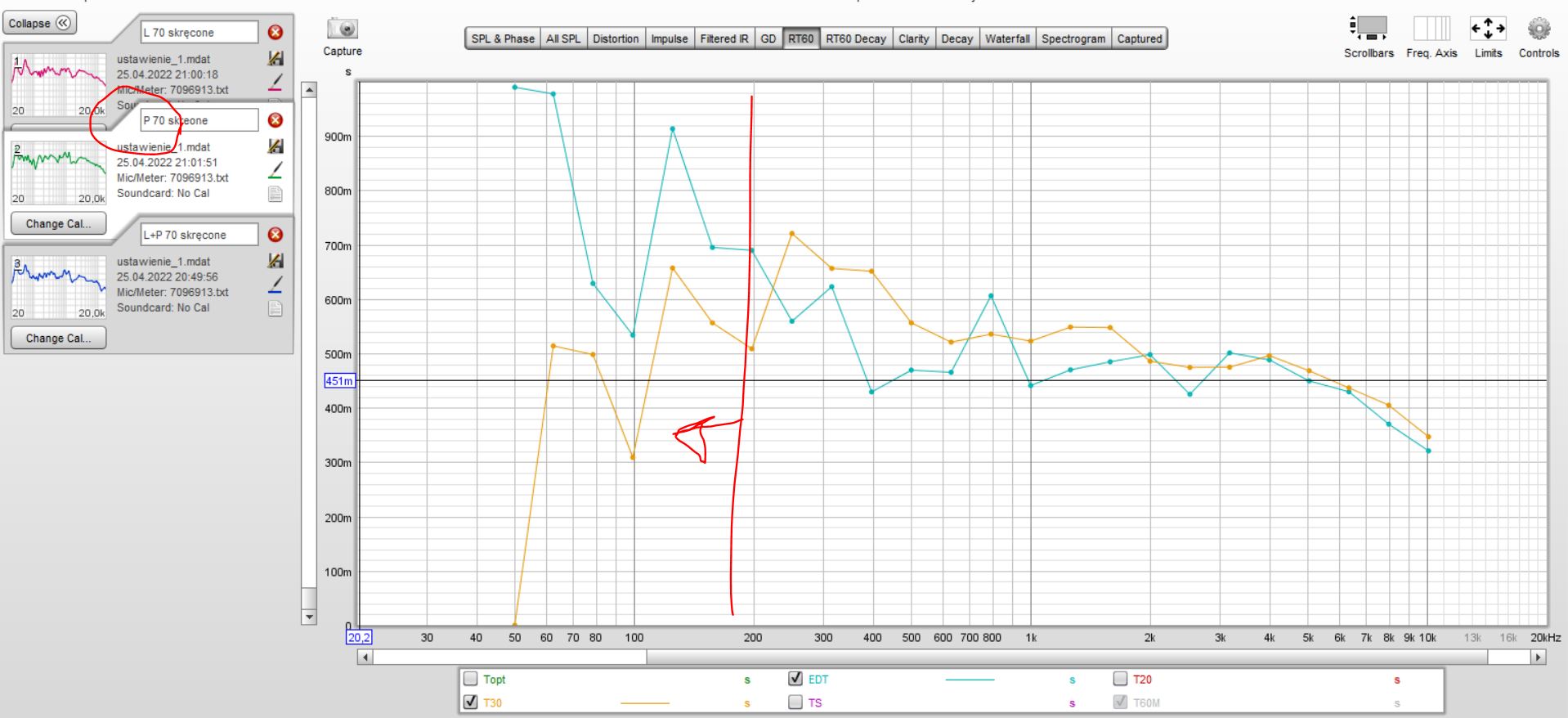
Task: Disable the T30 trace checkbox
Action: click(471, 702)
